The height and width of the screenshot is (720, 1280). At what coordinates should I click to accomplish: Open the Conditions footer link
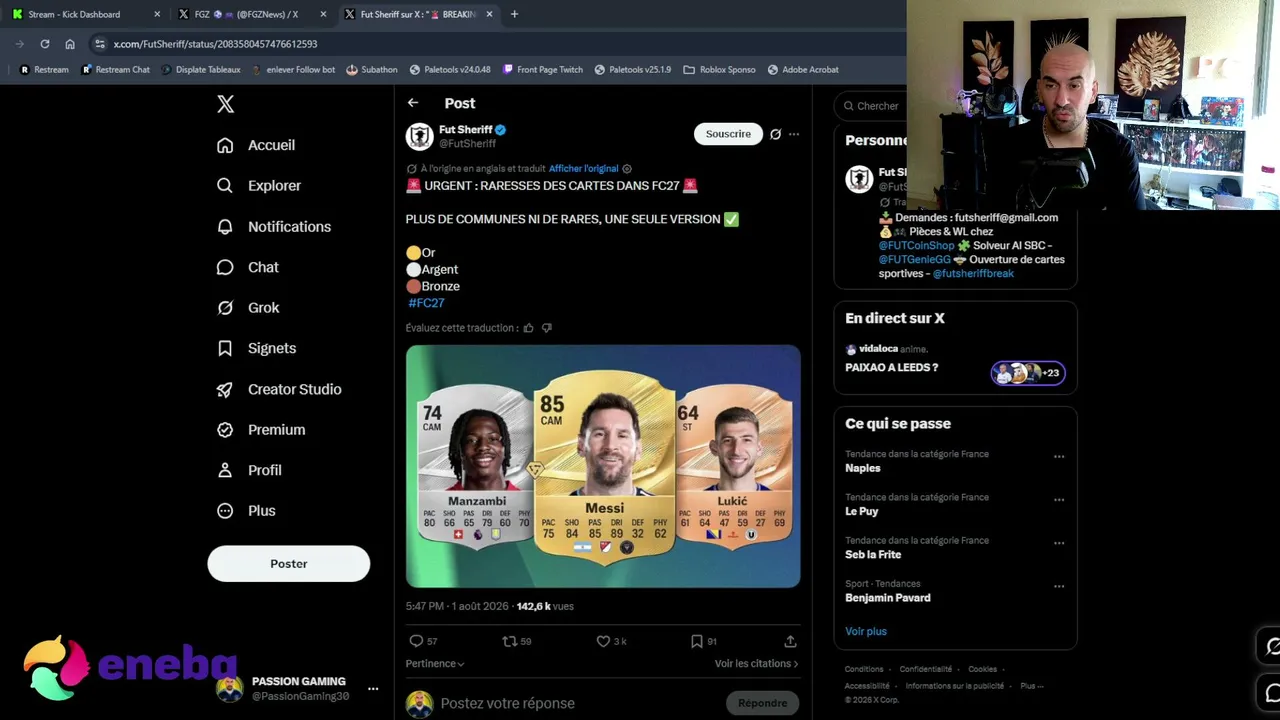point(864,670)
